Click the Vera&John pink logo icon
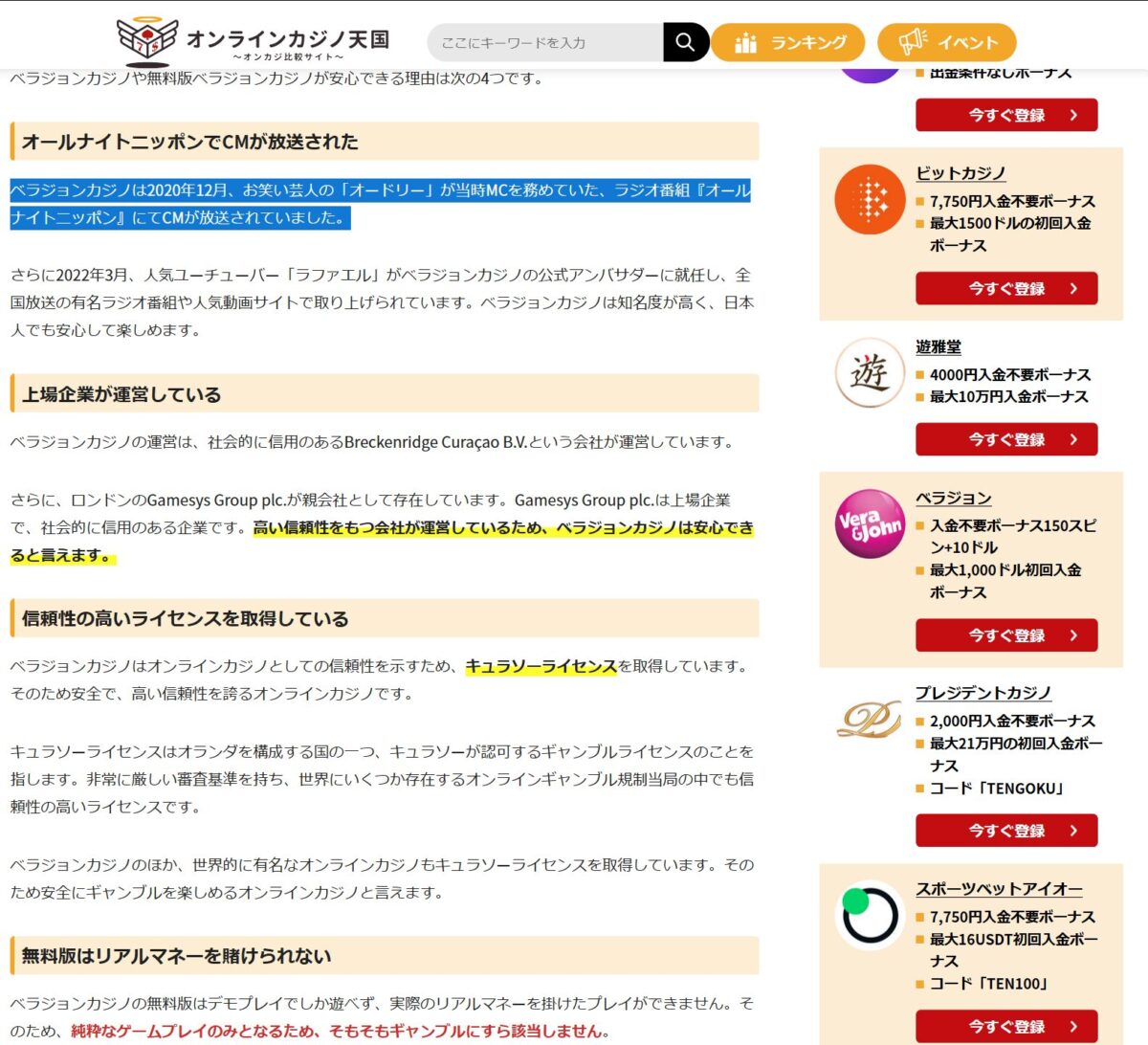 coord(869,523)
